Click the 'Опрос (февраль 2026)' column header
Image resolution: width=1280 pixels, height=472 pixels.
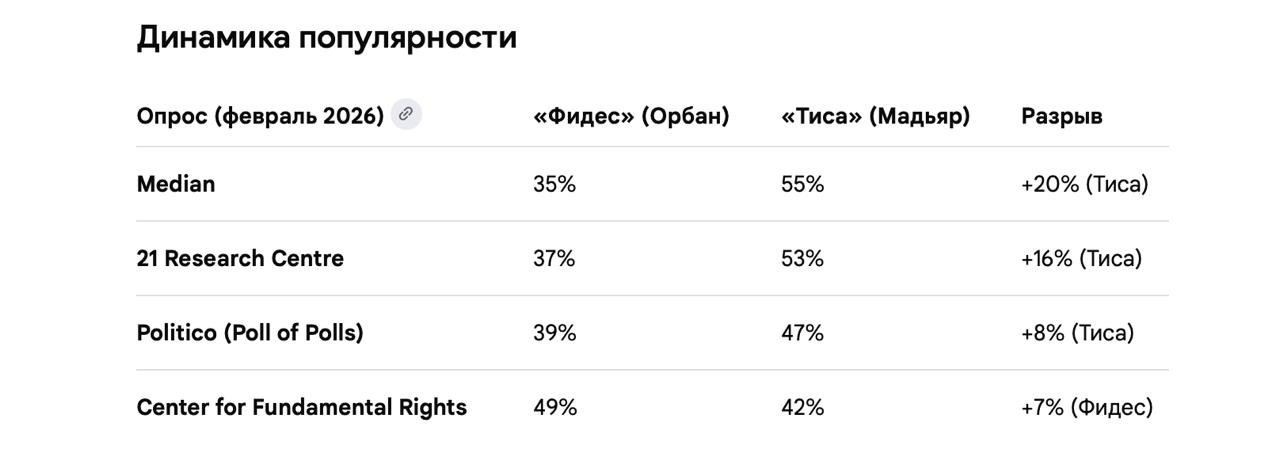click(x=260, y=116)
